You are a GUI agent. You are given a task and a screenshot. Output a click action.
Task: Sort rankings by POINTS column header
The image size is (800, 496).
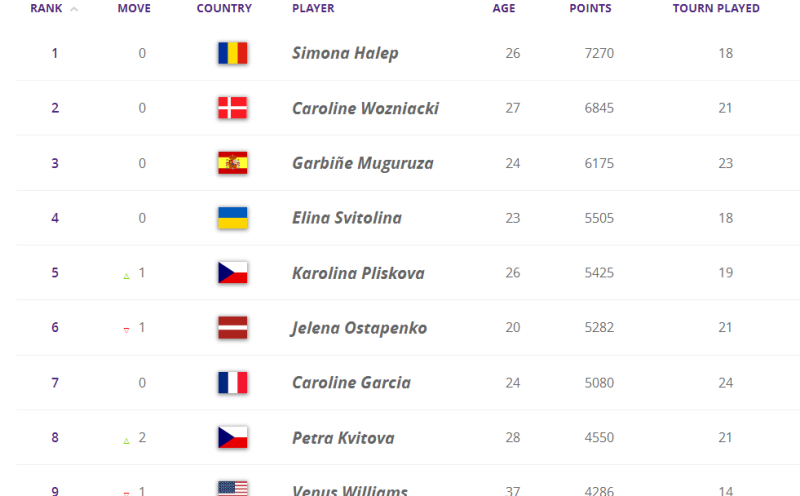coord(590,8)
